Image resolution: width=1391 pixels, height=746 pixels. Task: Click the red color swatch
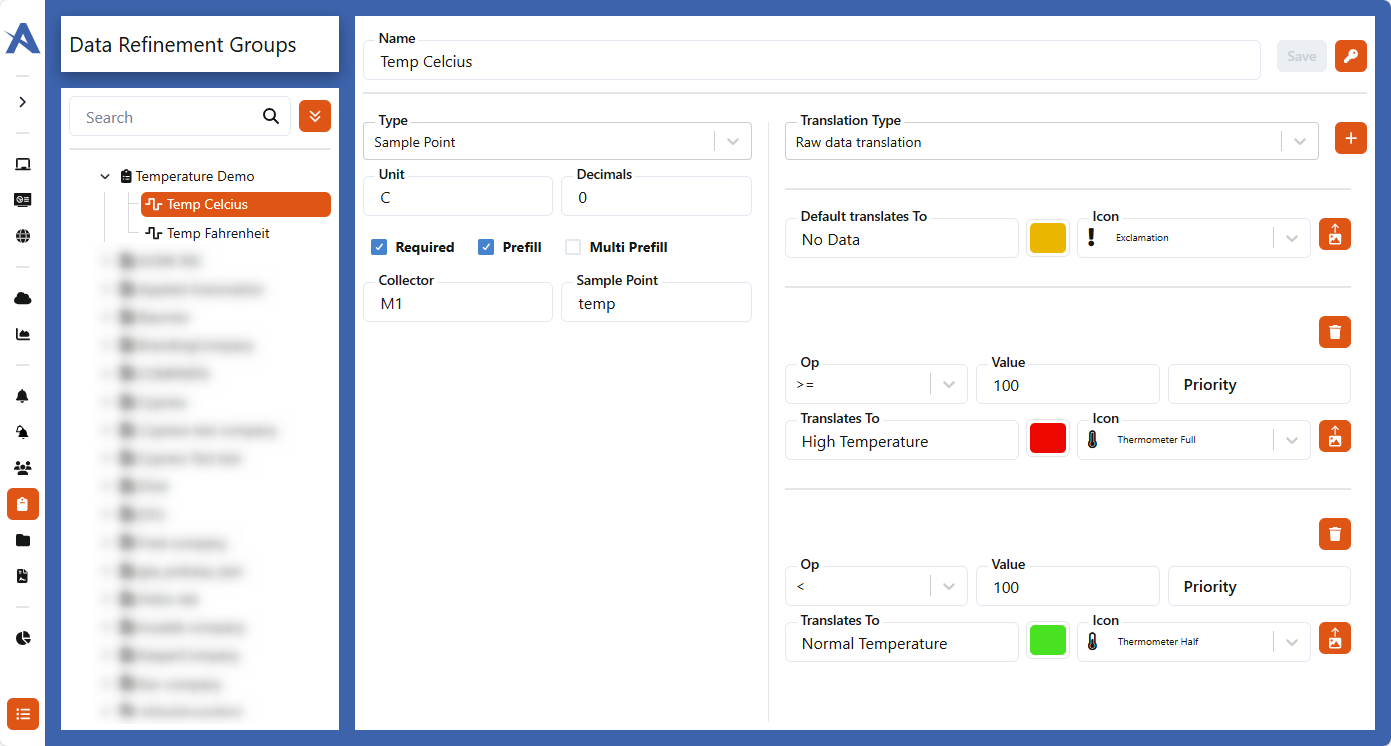click(1047, 438)
